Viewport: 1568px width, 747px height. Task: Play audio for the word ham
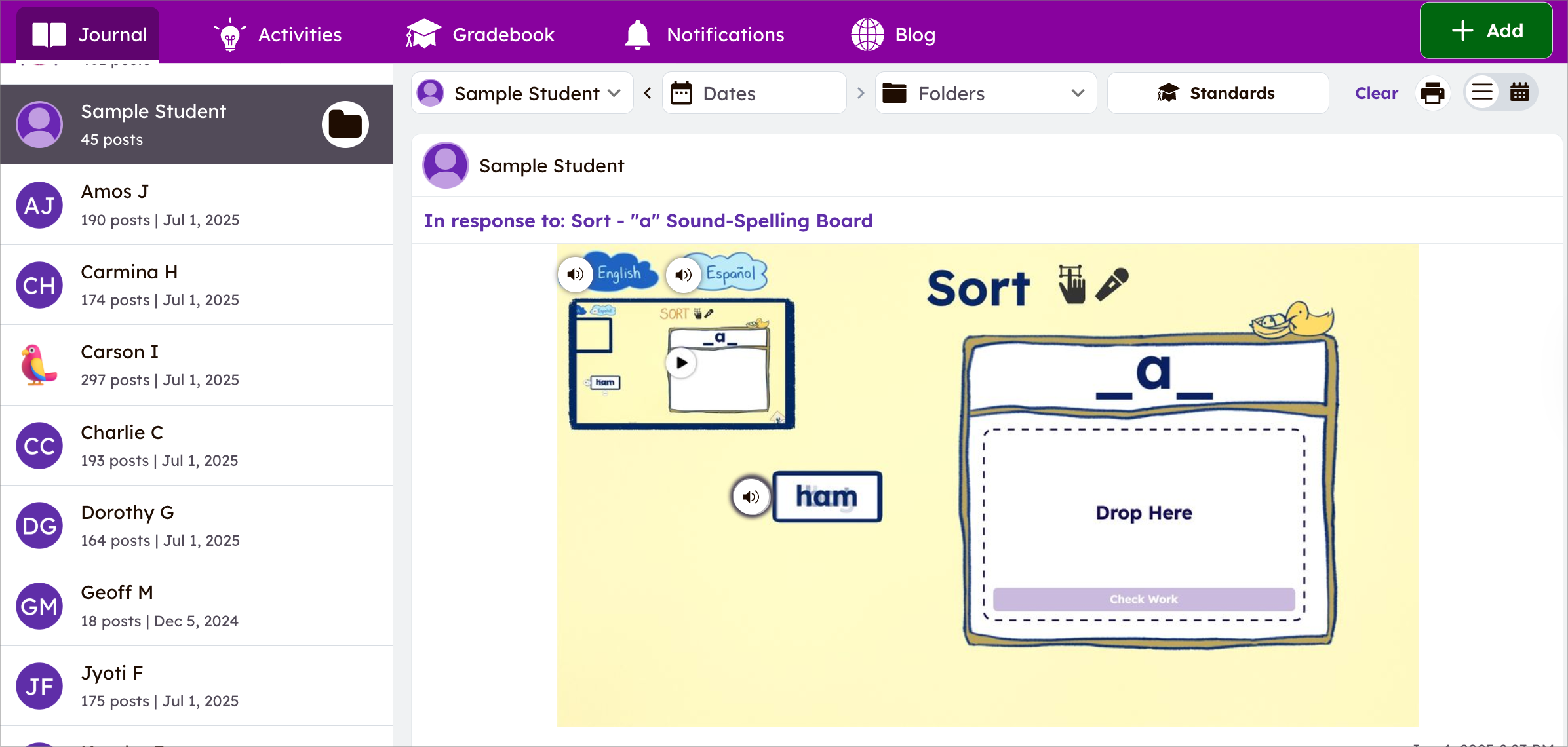(x=751, y=497)
